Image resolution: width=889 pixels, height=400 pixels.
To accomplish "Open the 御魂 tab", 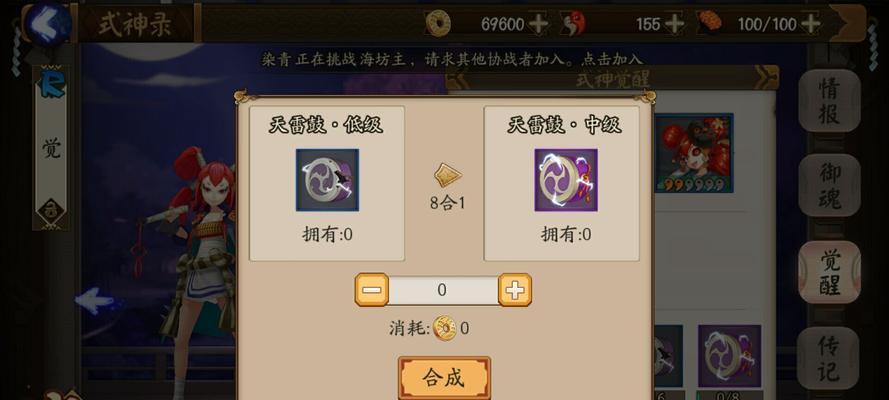I will (x=829, y=185).
